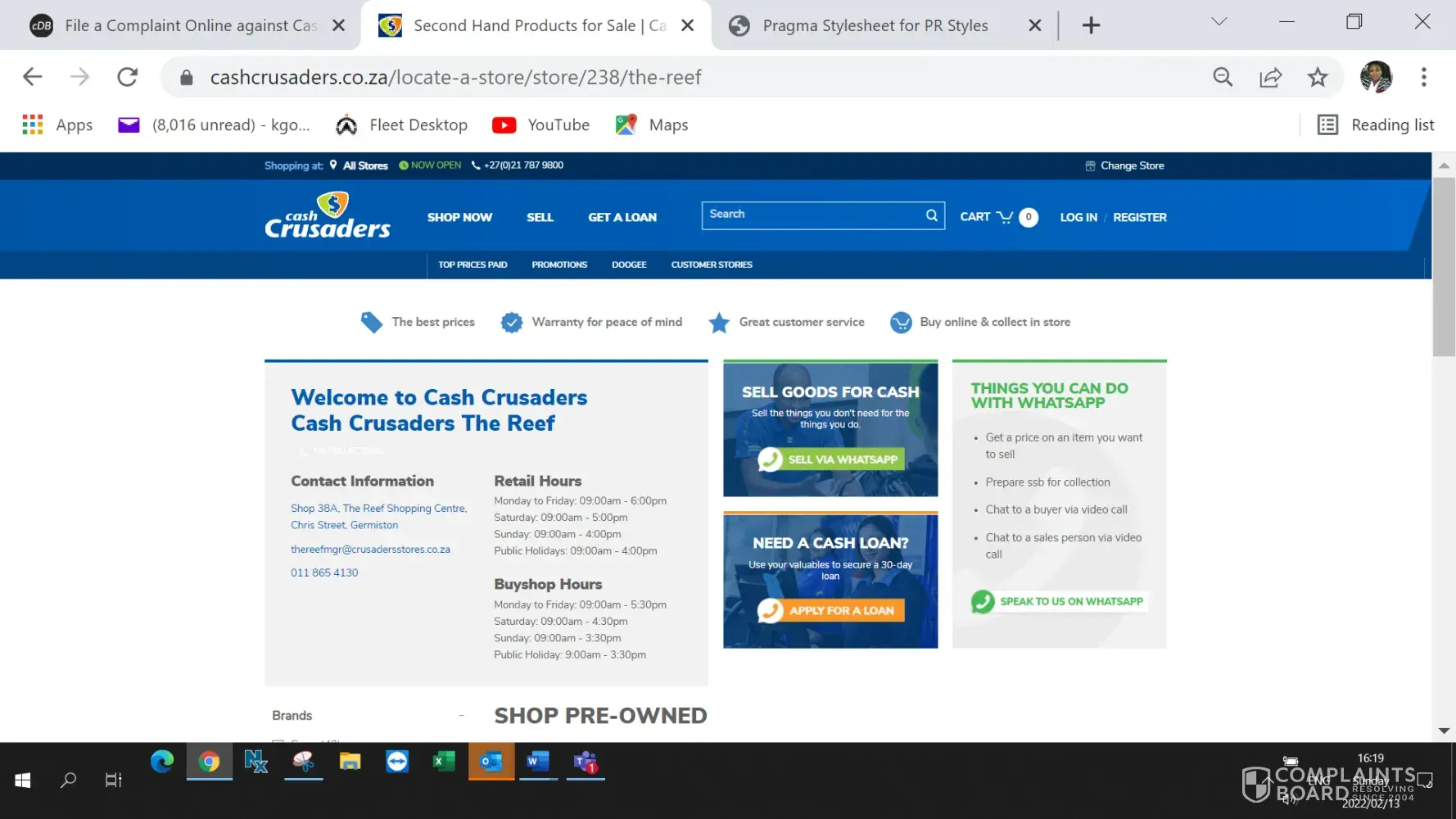
Task: Click the Cash Crusaders logo
Action: click(x=328, y=215)
